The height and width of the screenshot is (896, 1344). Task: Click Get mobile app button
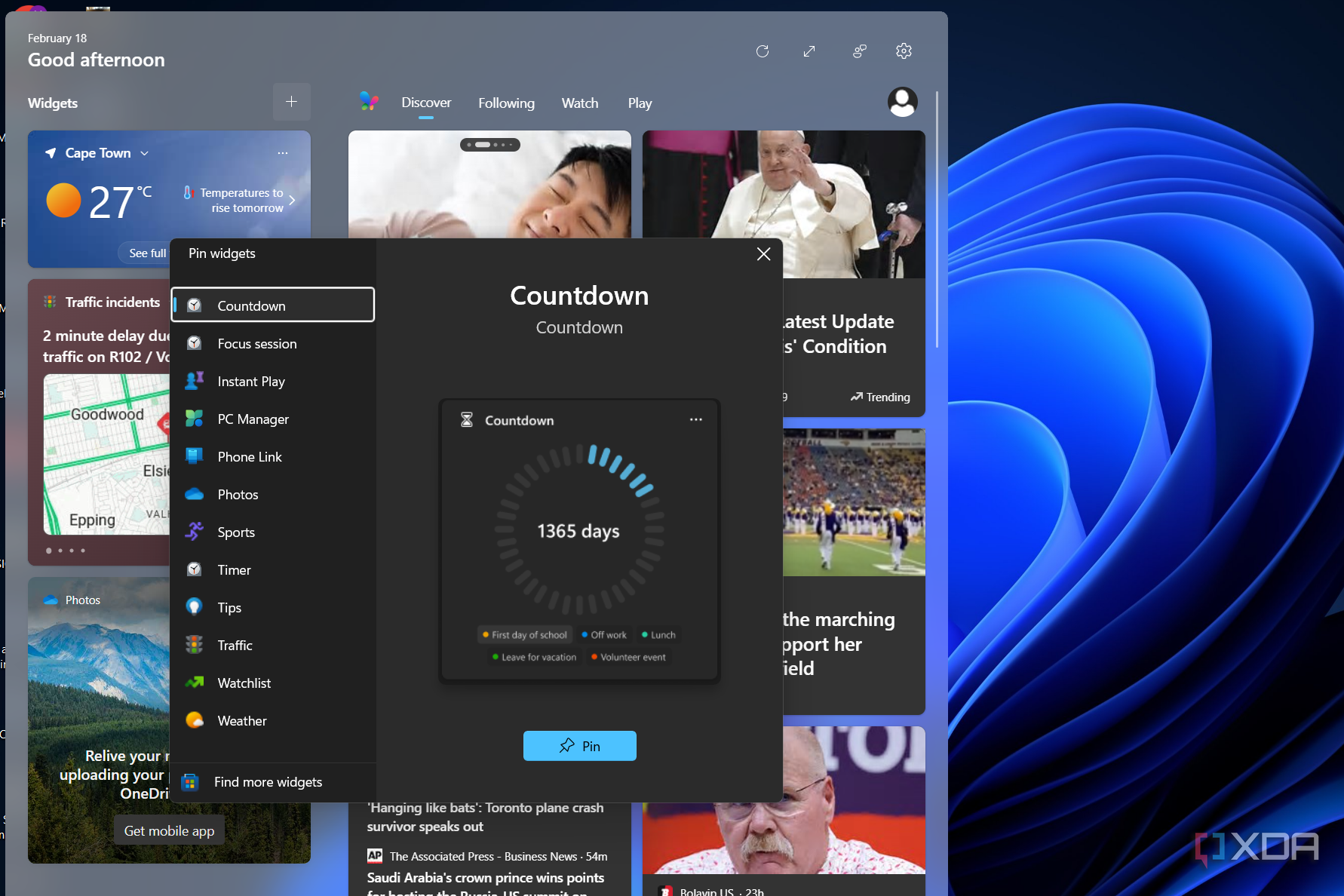pos(169,830)
